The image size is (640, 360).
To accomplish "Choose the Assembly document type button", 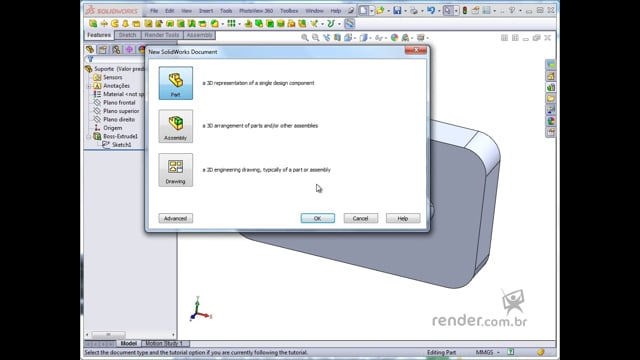I will 176,126.
